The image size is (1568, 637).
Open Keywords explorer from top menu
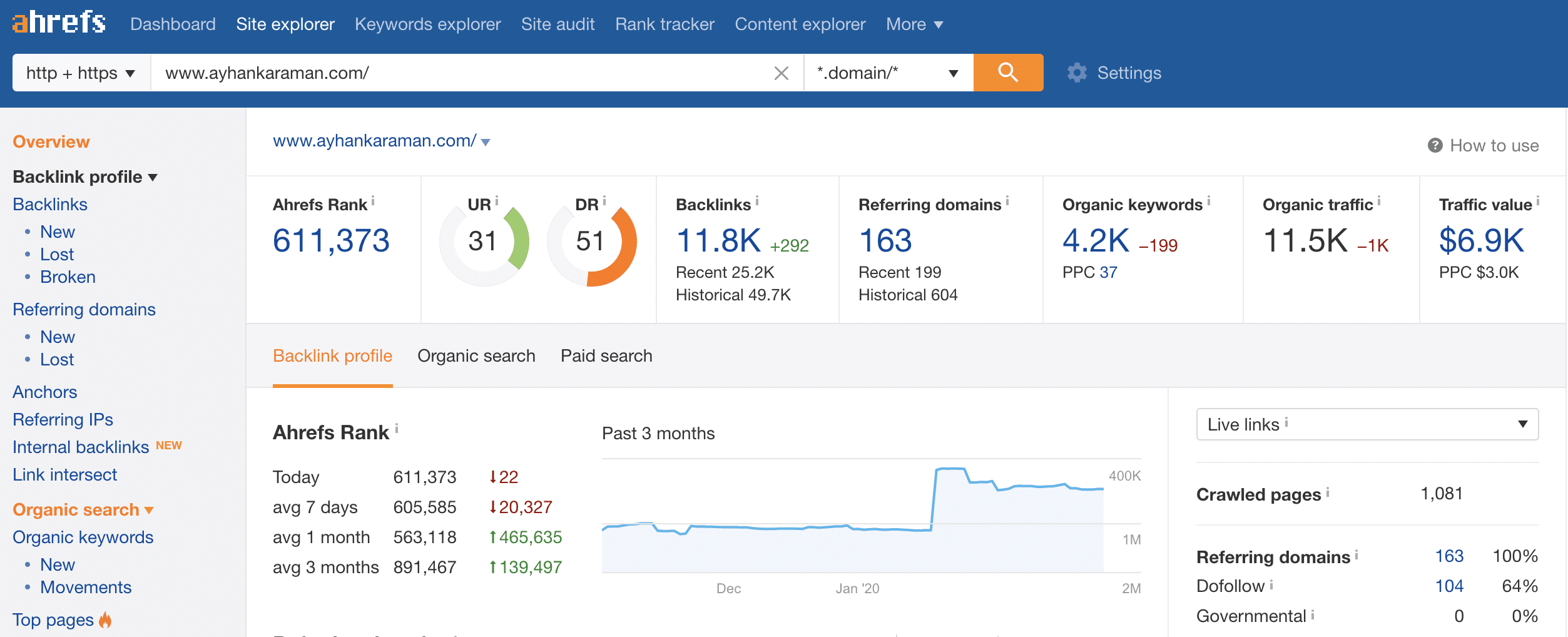[x=428, y=24]
